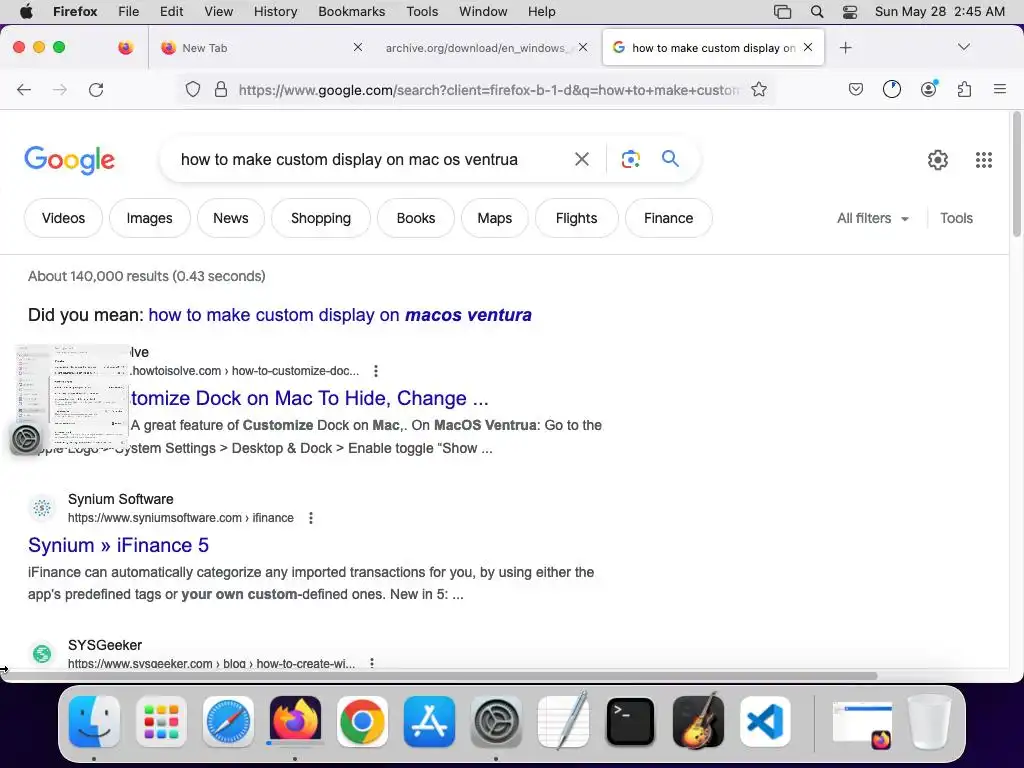
Task: Open Finder from the Dock
Action: [x=94, y=722]
